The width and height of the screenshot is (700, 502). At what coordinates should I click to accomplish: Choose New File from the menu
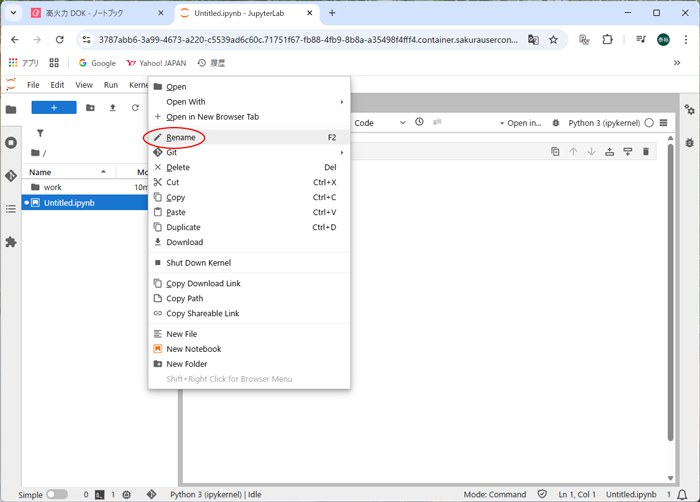249,334
